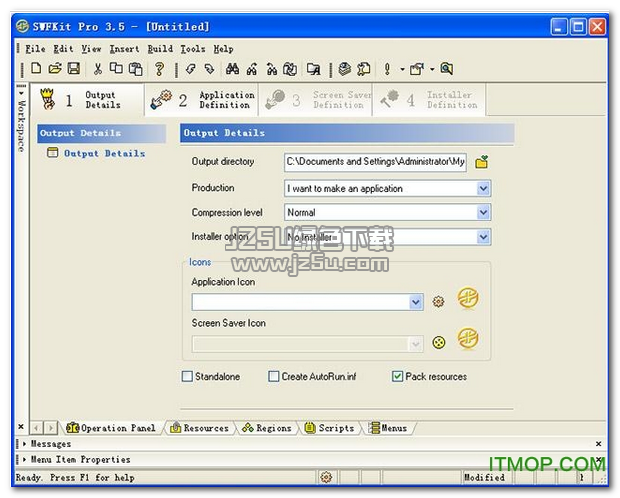
Task: Switch to Regions bottom tab
Action: coord(267,428)
